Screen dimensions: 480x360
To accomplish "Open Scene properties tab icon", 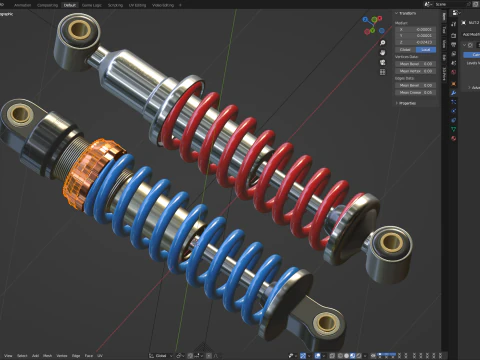I will point(453,63).
